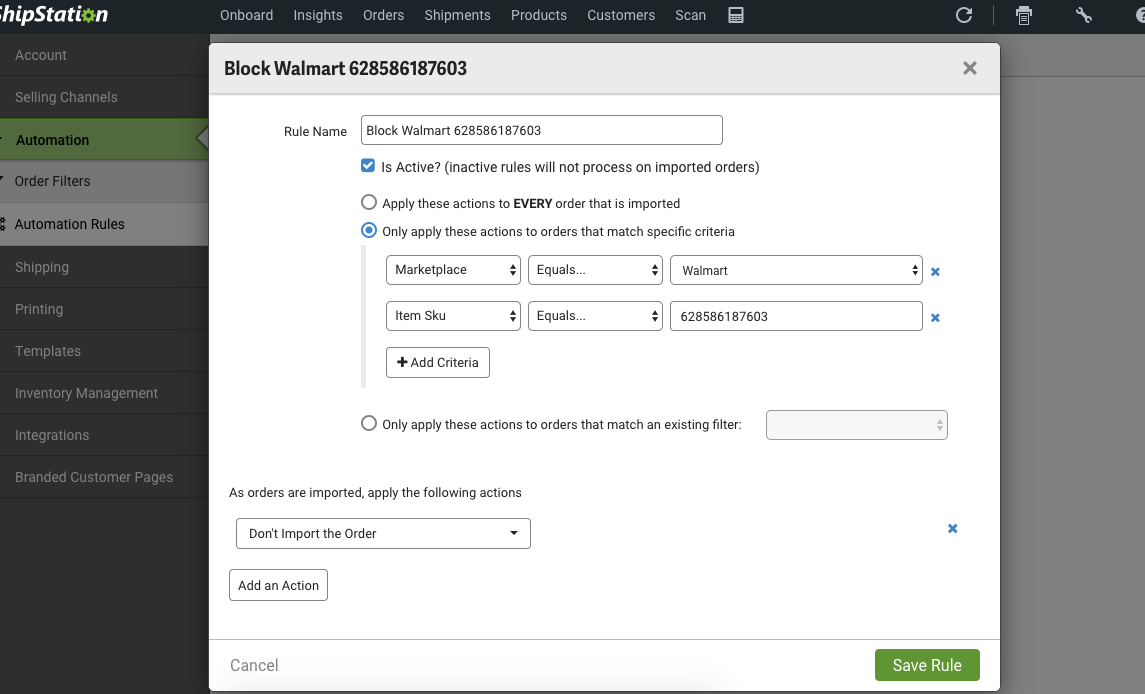Viewport: 1145px width, 694px height.
Task: Toggle the Is Active checkbox
Action: tap(368, 166)
